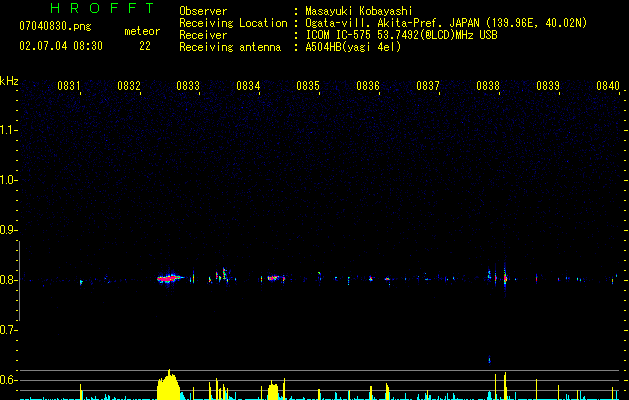629x400 pixels.
Task: Click the 'Receiver' field label
Action: (203, 35)
